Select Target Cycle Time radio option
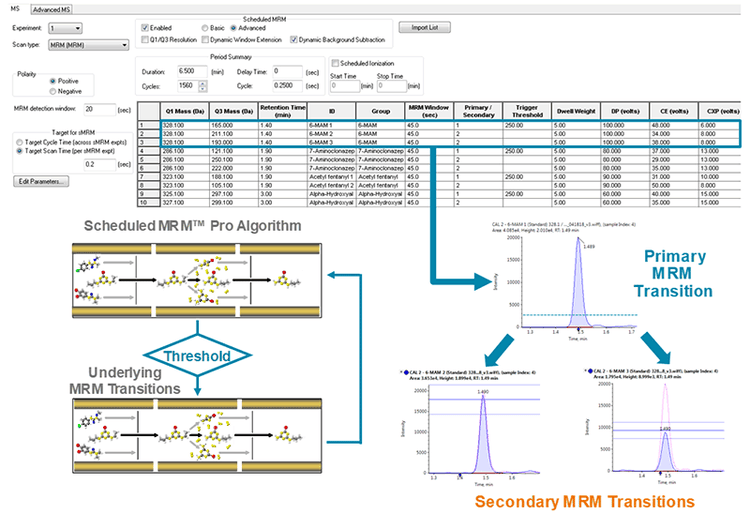Screen dimensions: 750x514 (20, 143)
